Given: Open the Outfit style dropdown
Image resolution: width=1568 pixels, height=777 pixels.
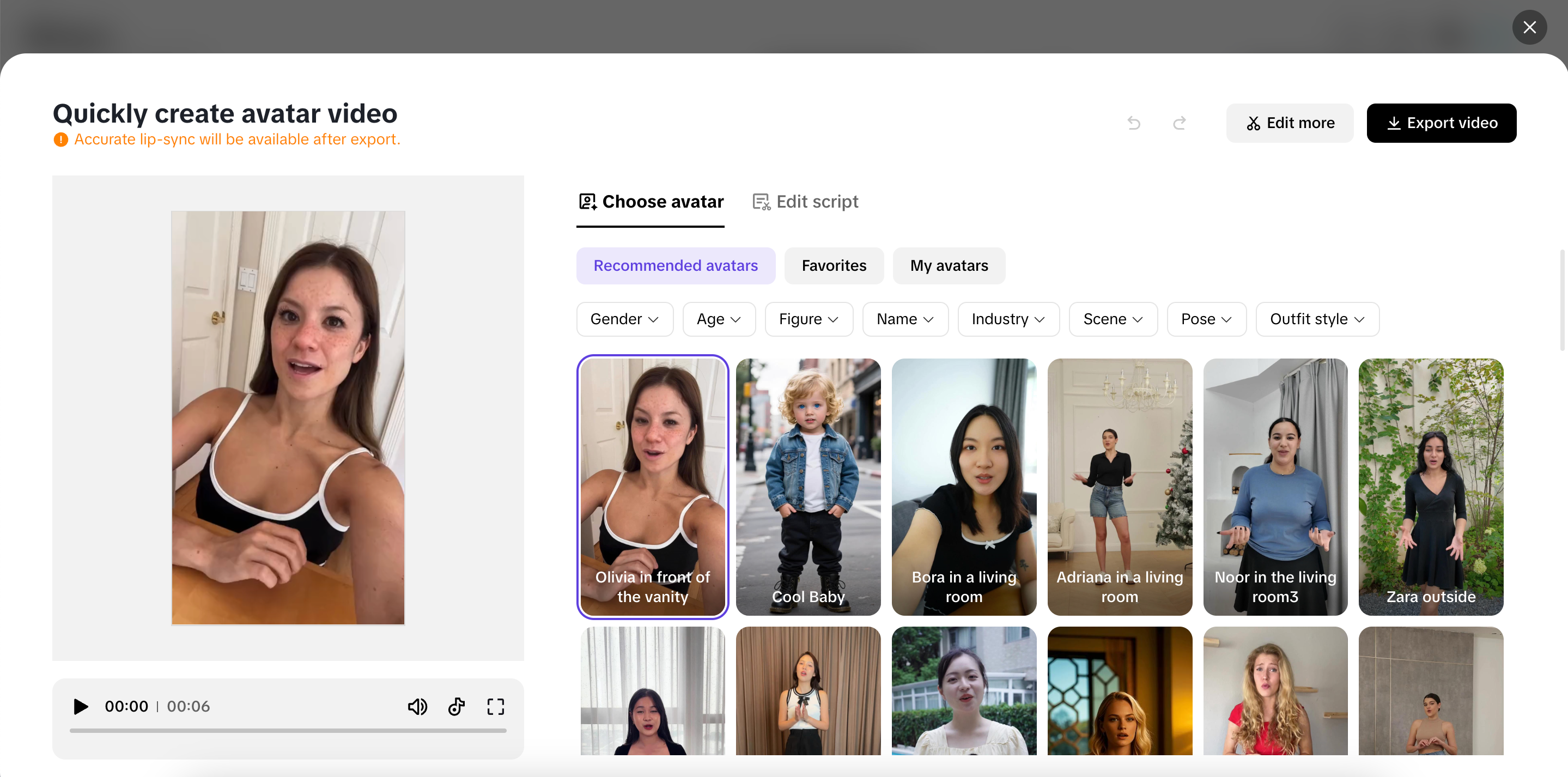Looking at the screenshot, I should click(x=1317, y=319).
